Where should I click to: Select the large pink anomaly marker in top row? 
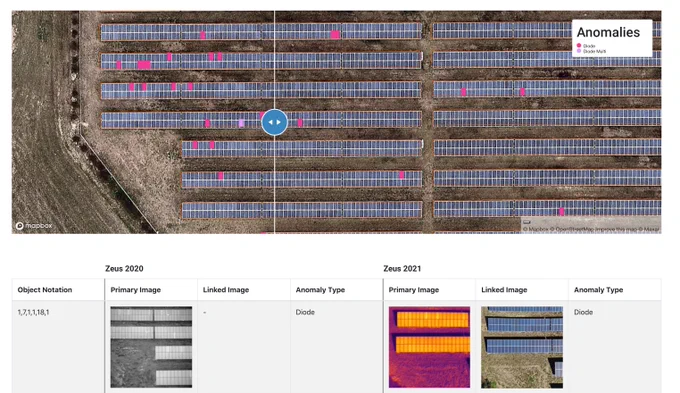click(x=335, y=35)
